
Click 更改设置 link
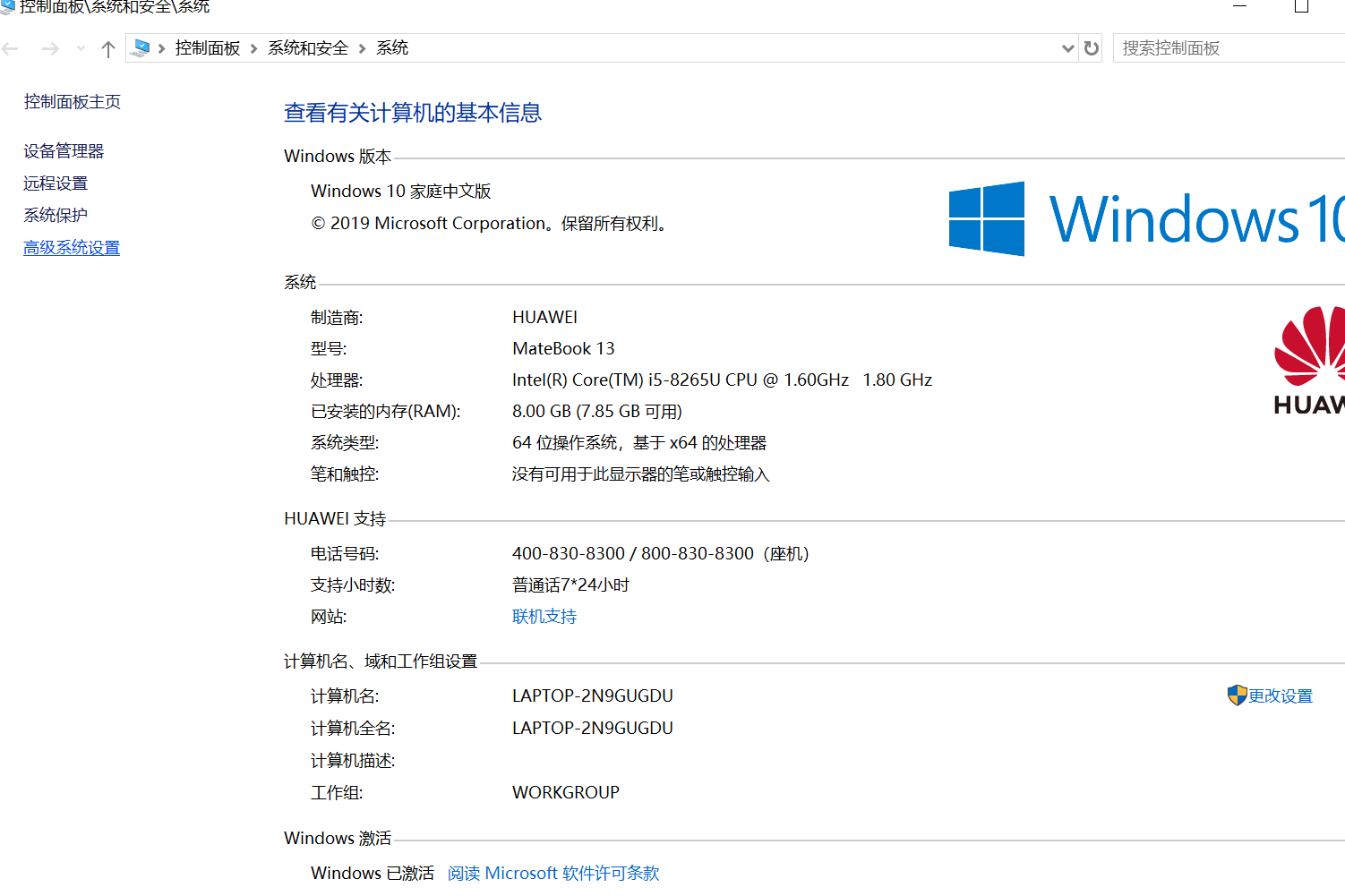[1281, 696]
